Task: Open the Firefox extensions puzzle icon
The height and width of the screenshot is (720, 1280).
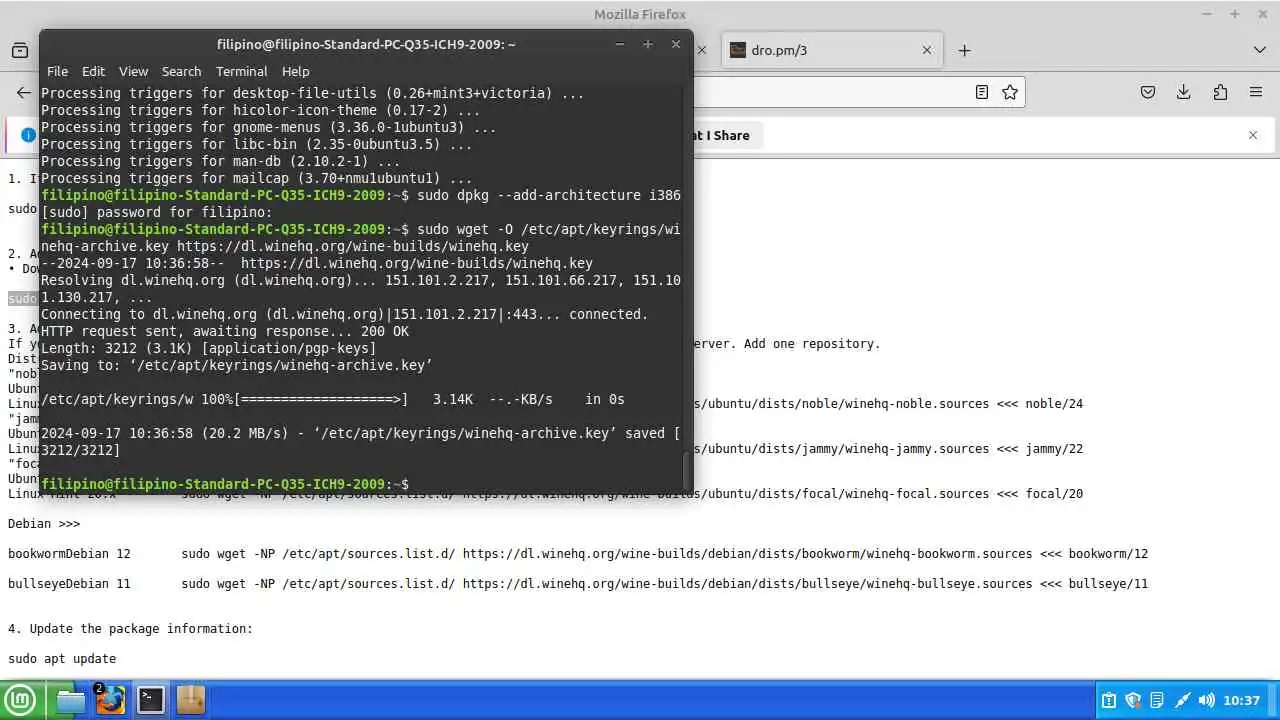Action: pyautogui.click(x=1220, y=92)
